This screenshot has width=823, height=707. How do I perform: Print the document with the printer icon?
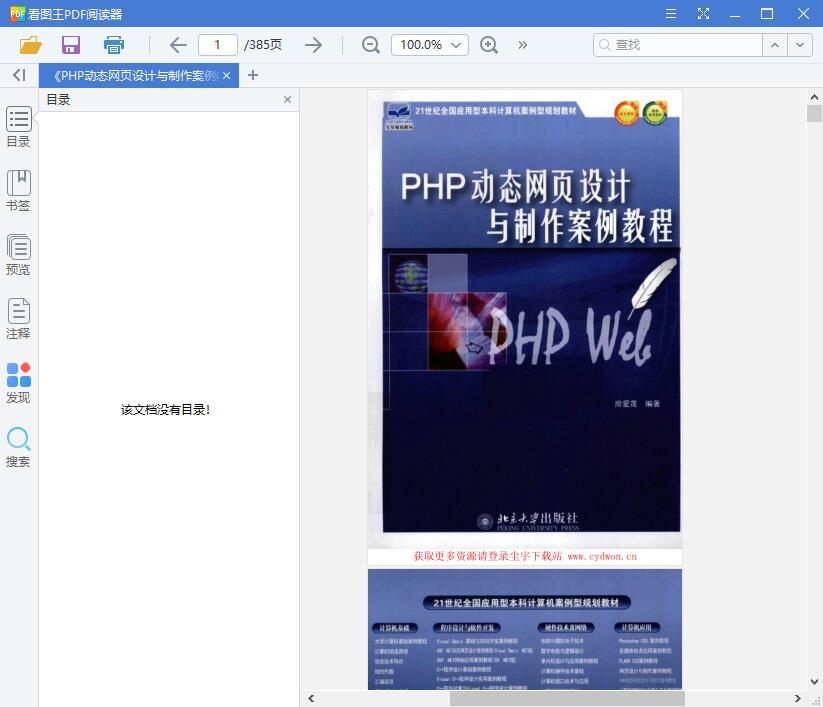click(x=114, y=45)
